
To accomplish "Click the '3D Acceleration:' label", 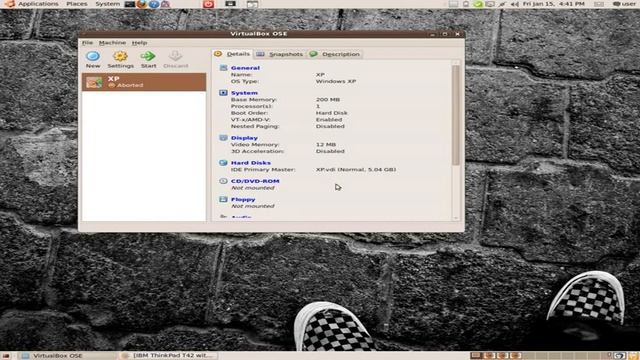I will (x=257, y=151).
